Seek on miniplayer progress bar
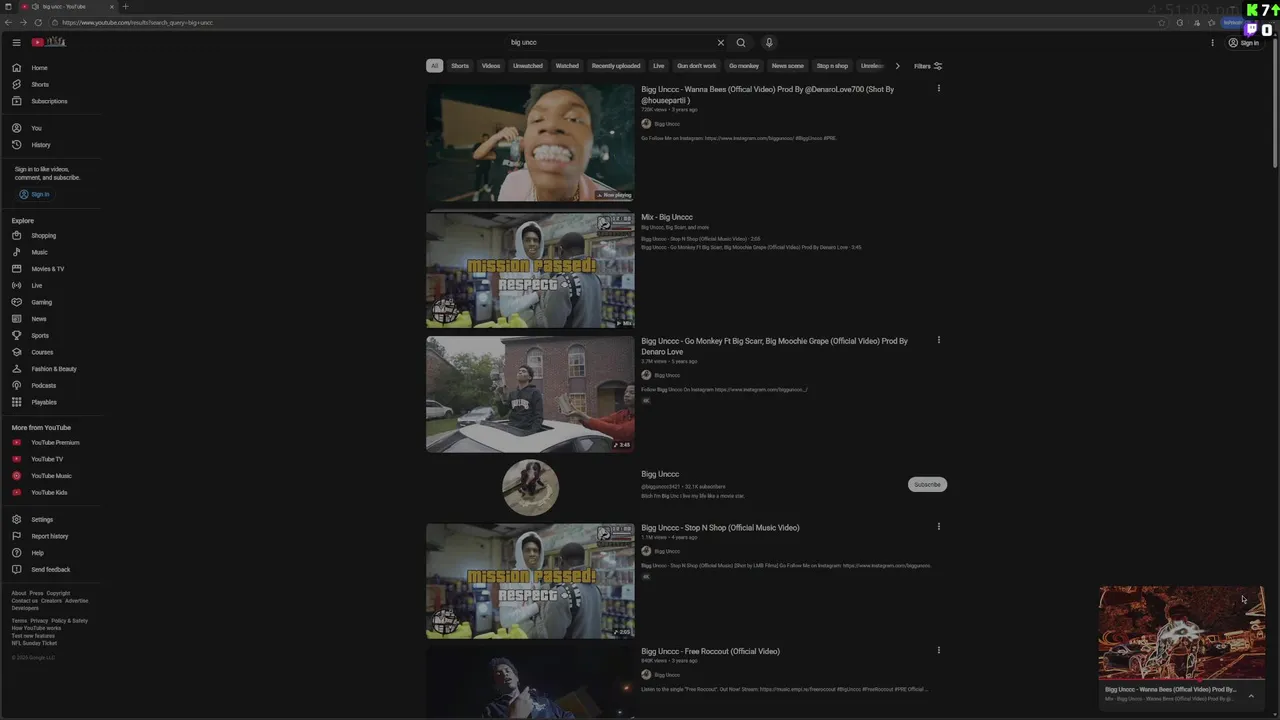Viewport: 1280px width, 720px height. click(x=1182, y=681)
